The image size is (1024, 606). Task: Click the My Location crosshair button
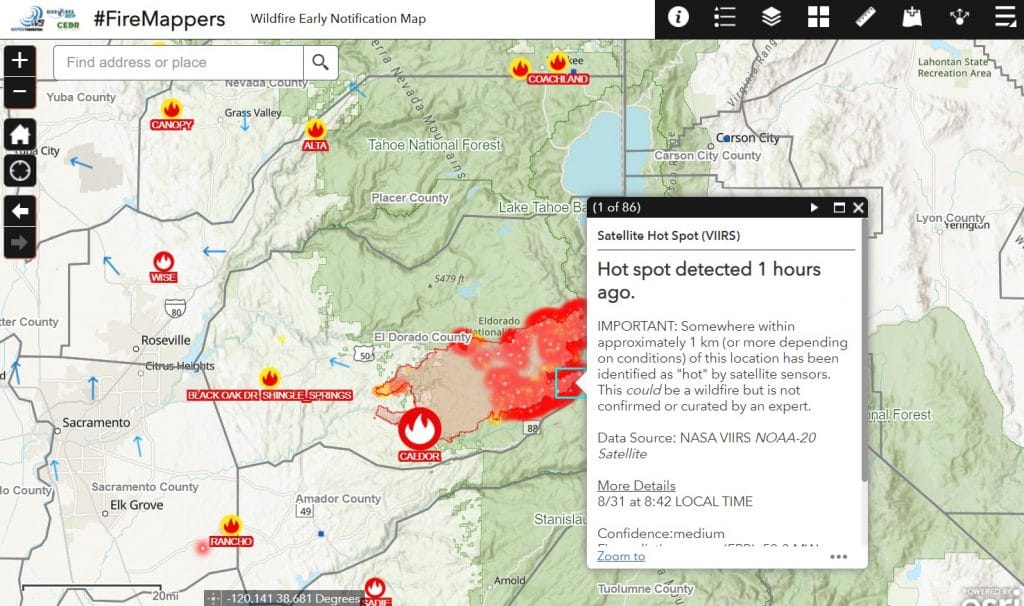19,170
